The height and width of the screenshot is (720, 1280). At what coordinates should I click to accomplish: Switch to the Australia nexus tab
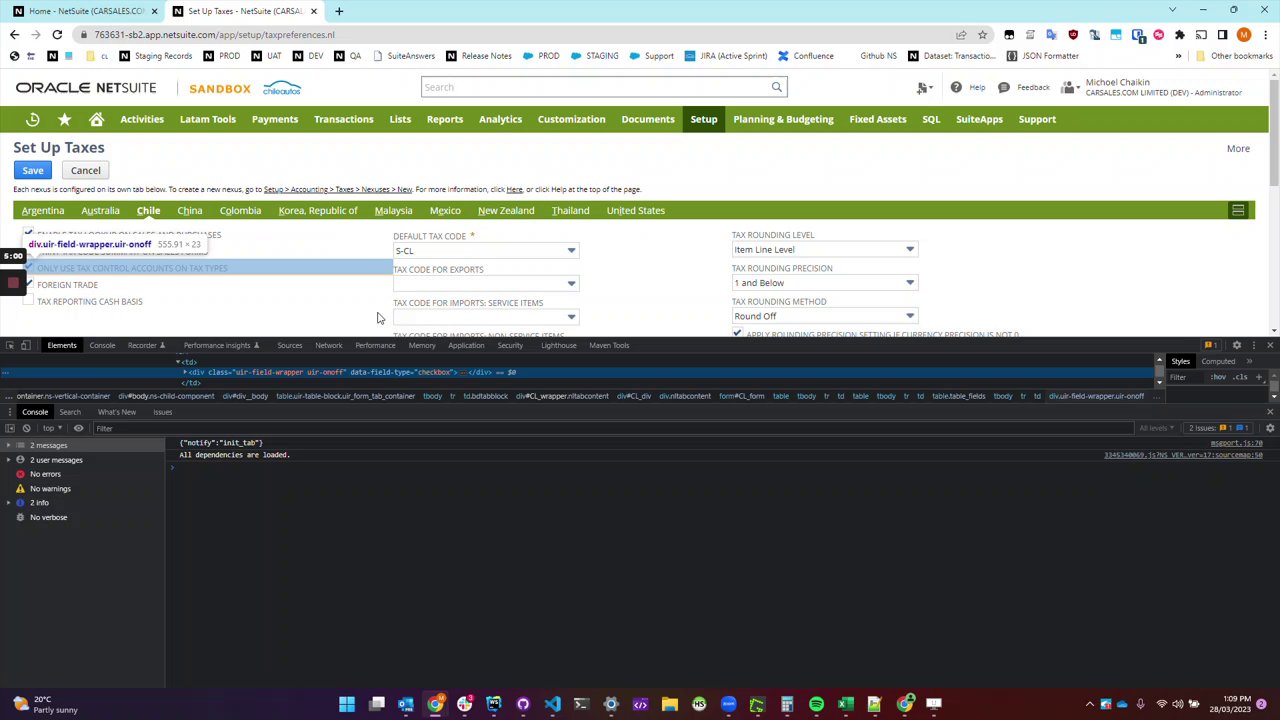click(100, 210)
